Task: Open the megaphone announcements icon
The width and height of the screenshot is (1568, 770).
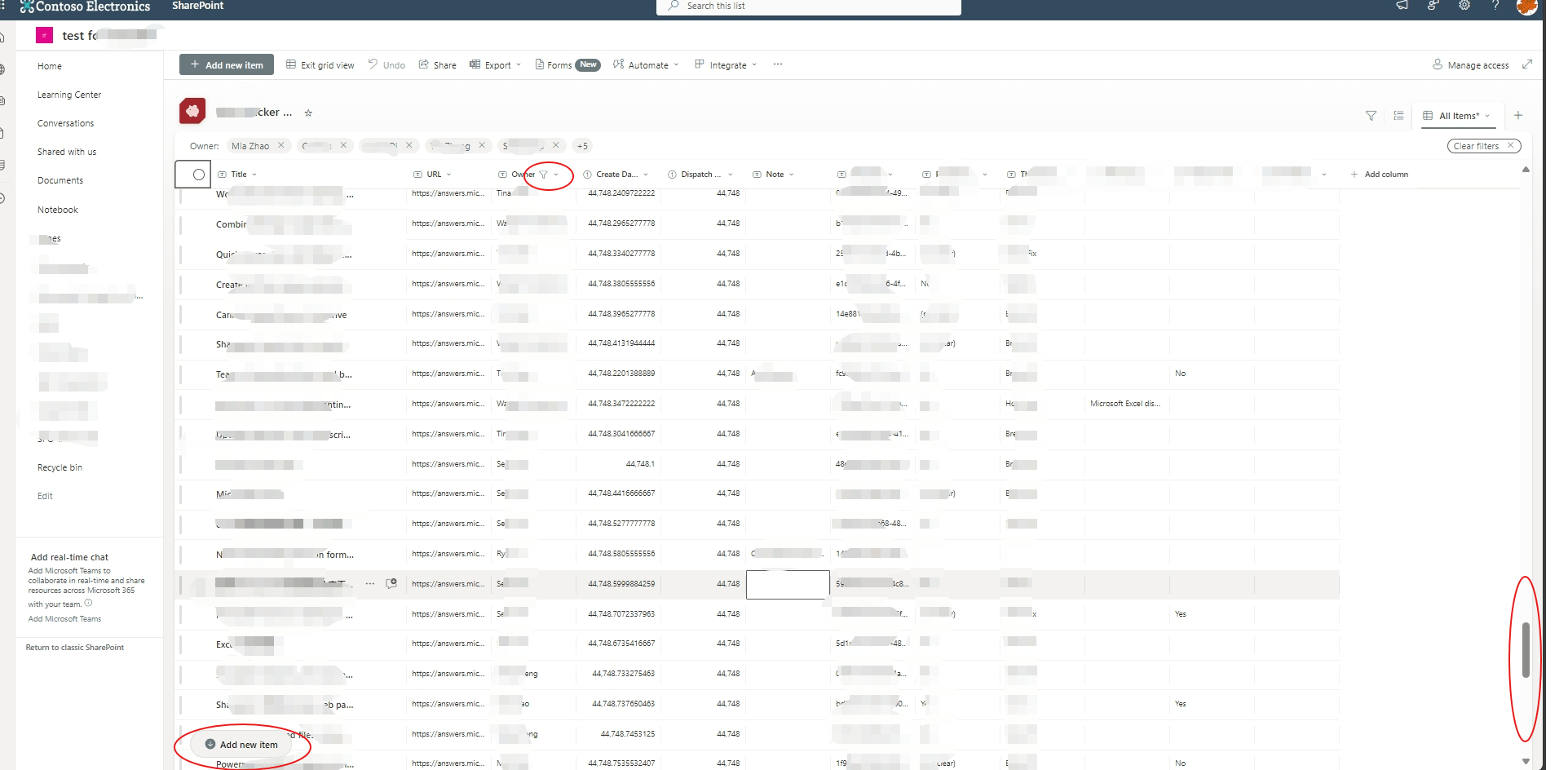Action: tap(1402, 6)
